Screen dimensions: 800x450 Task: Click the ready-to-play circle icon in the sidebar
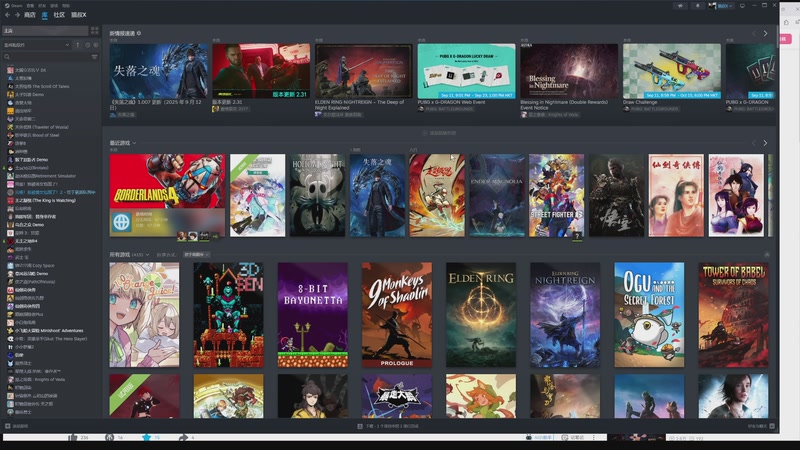(x=95, y=45)
